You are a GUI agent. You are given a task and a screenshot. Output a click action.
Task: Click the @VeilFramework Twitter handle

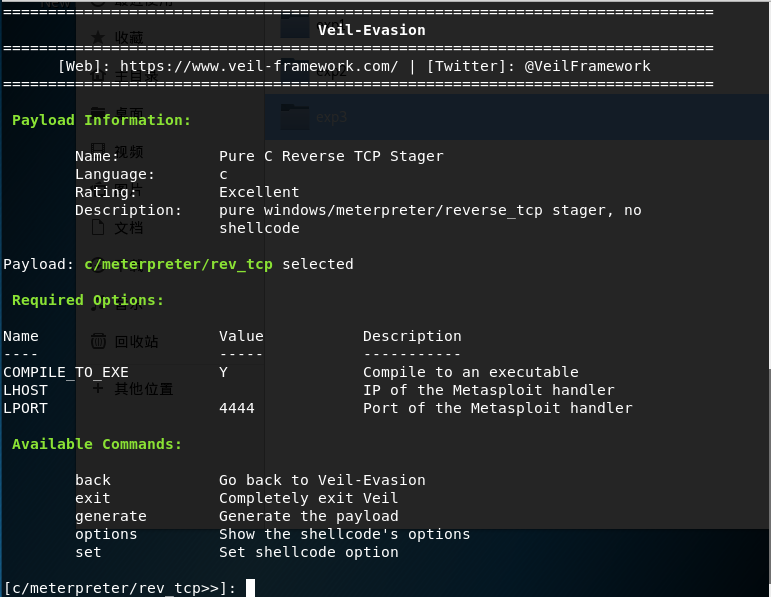(x=587, y=66)
